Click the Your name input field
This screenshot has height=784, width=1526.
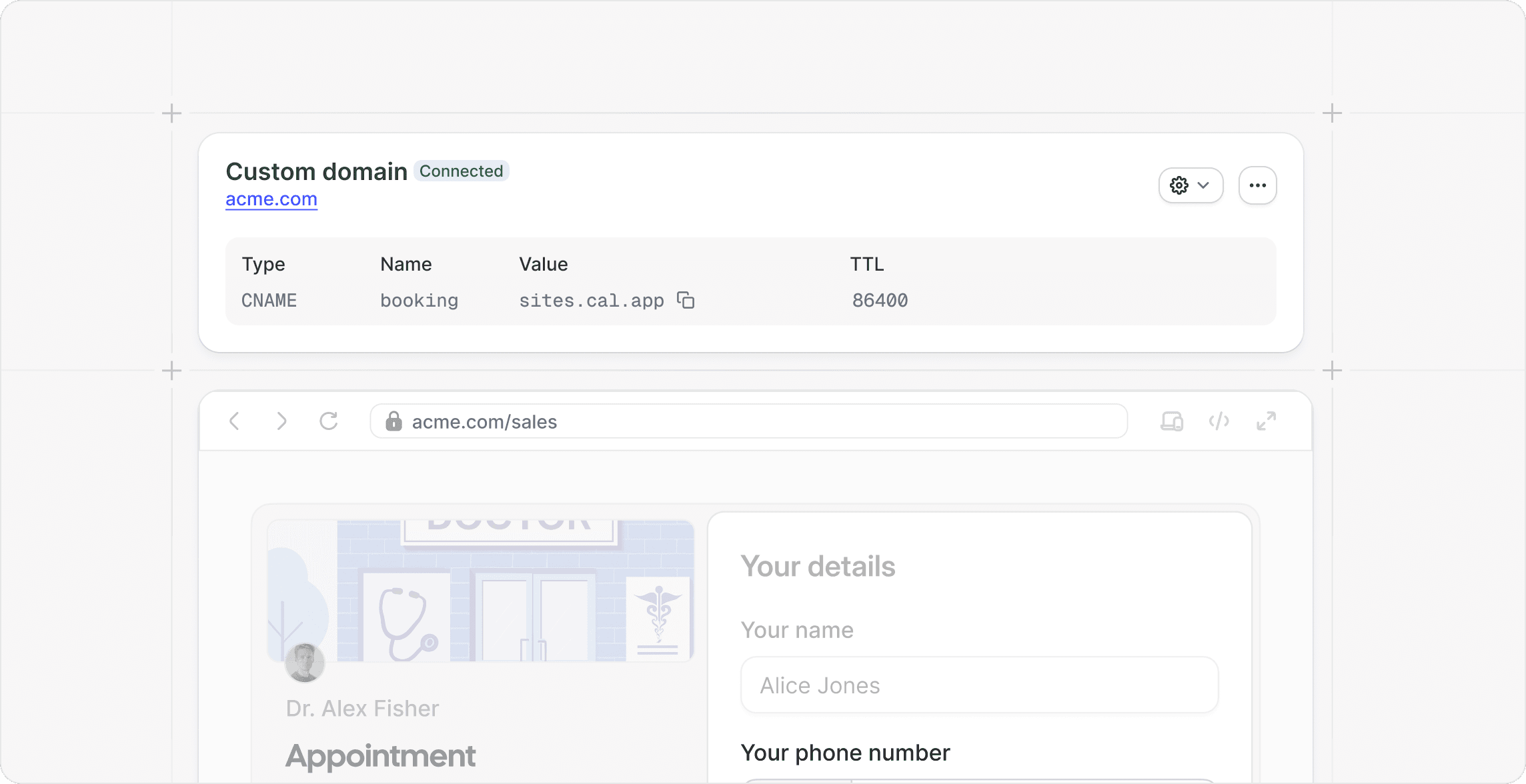point(979,685)
